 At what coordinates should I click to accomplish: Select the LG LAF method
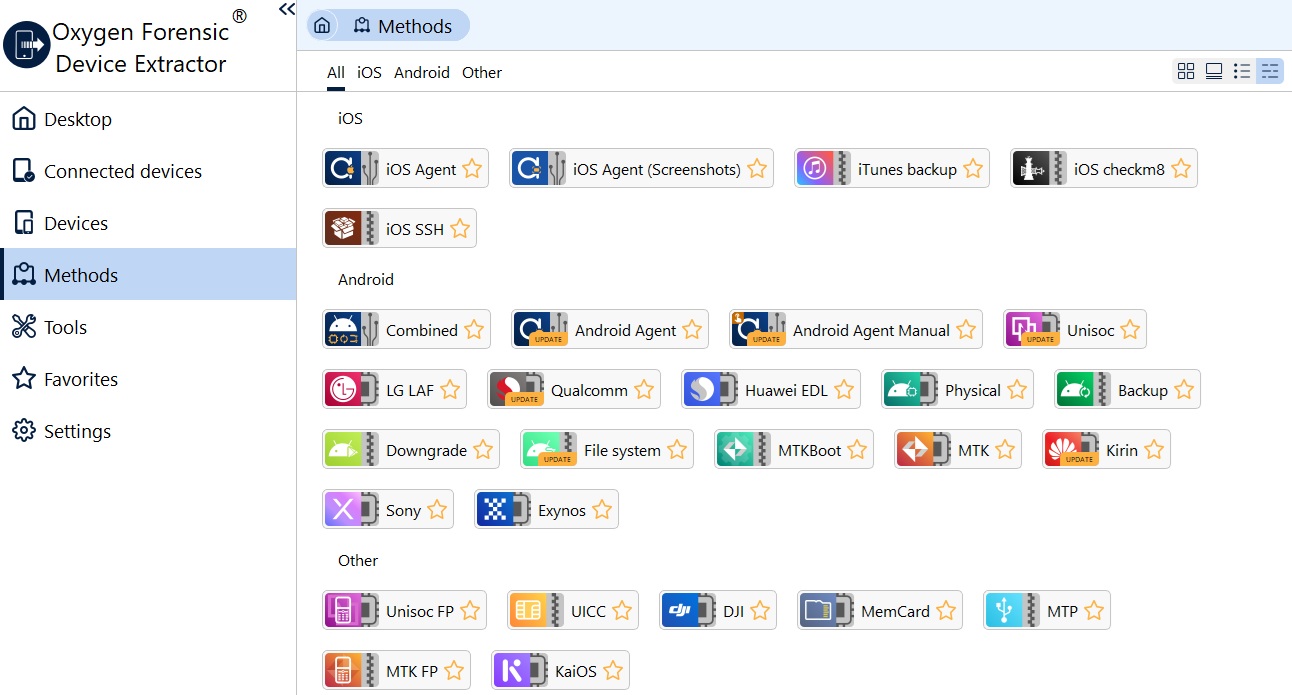click(x=394, y=390)
